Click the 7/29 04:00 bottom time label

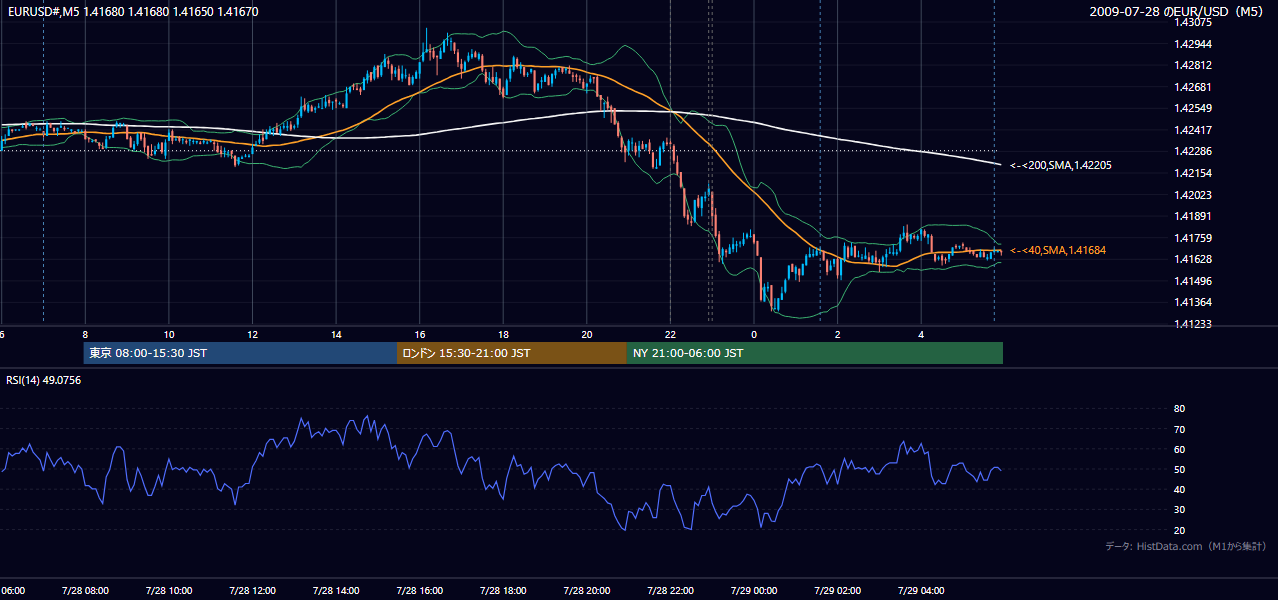point(921,591)
